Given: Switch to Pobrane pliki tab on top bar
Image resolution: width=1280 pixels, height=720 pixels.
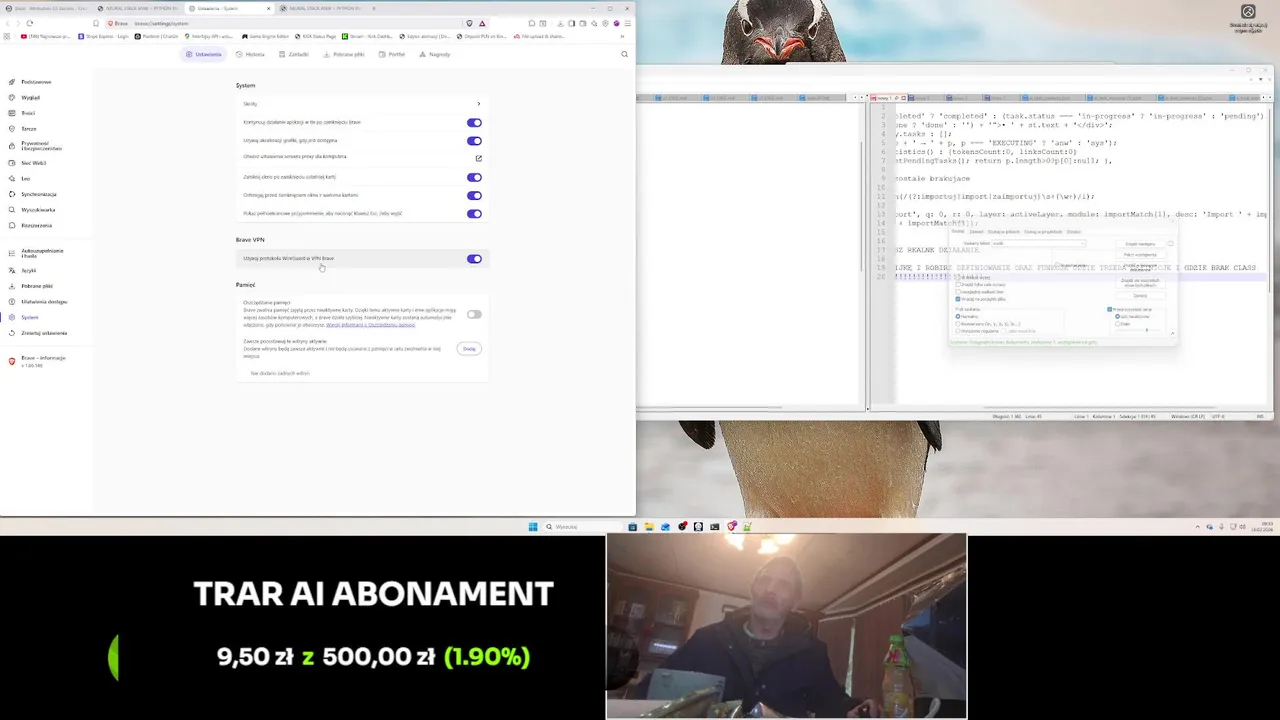Looking at the screenshot, I should (344, 54).
